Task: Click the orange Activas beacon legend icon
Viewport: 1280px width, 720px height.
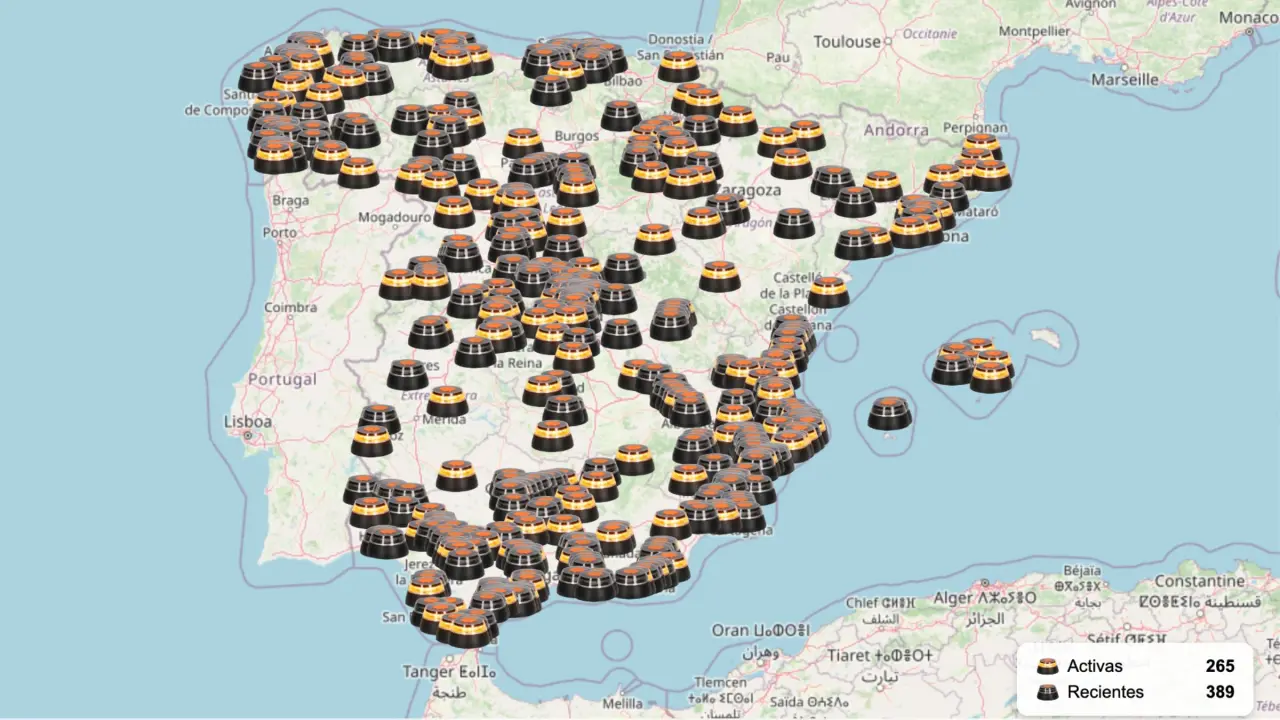Action: pos(1047,666)
